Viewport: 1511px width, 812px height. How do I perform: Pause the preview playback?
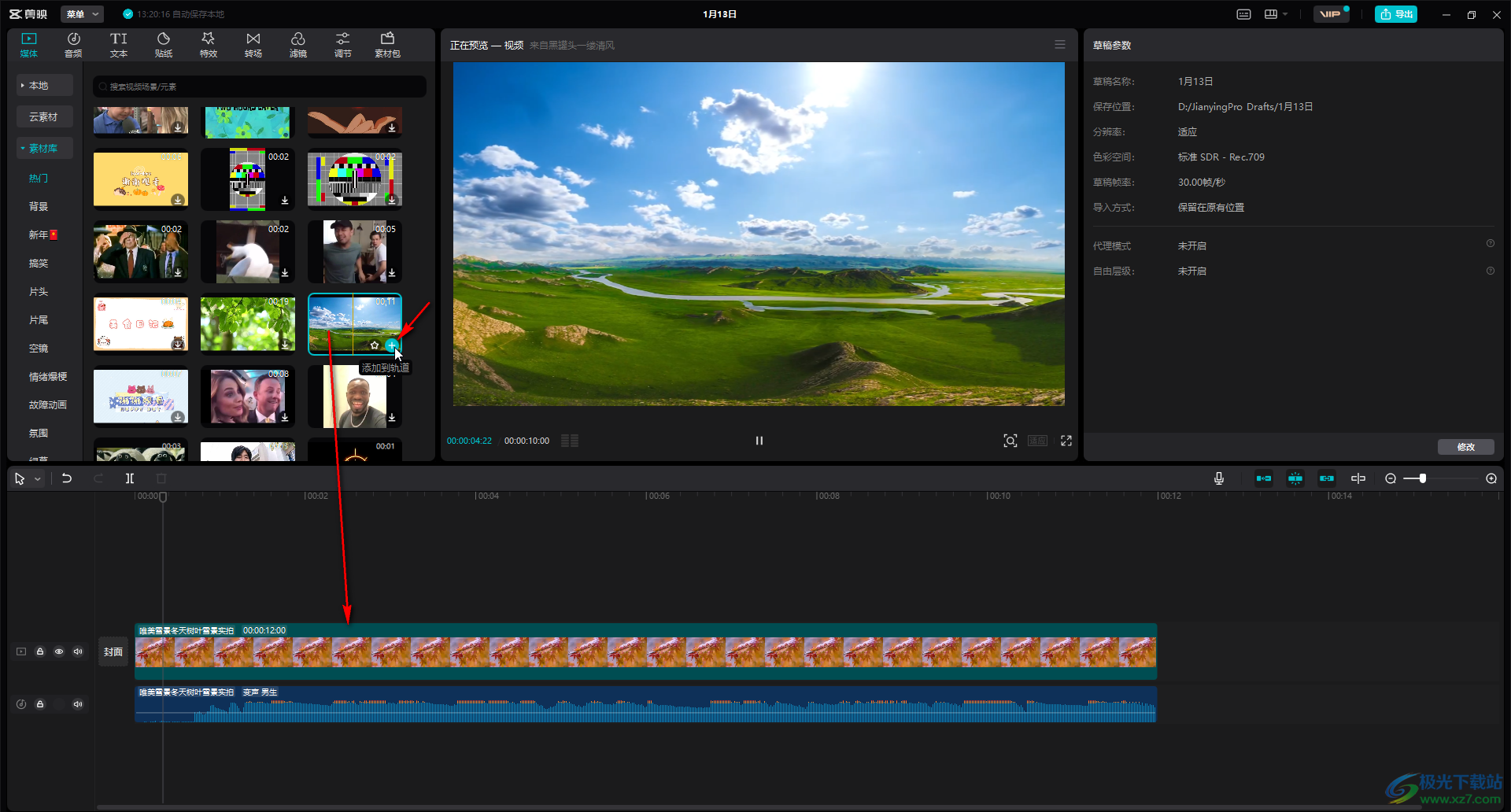[x=759, y=441]
